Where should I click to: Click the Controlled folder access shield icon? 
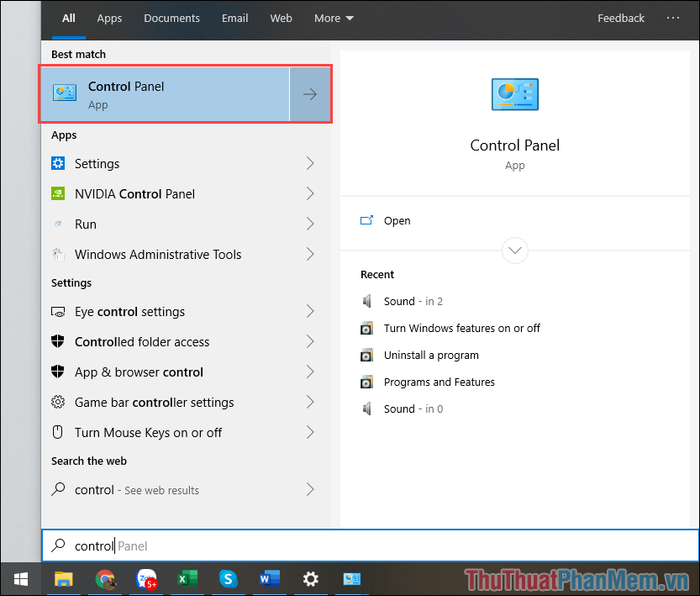pyautogui.click(x=58, y=342)
